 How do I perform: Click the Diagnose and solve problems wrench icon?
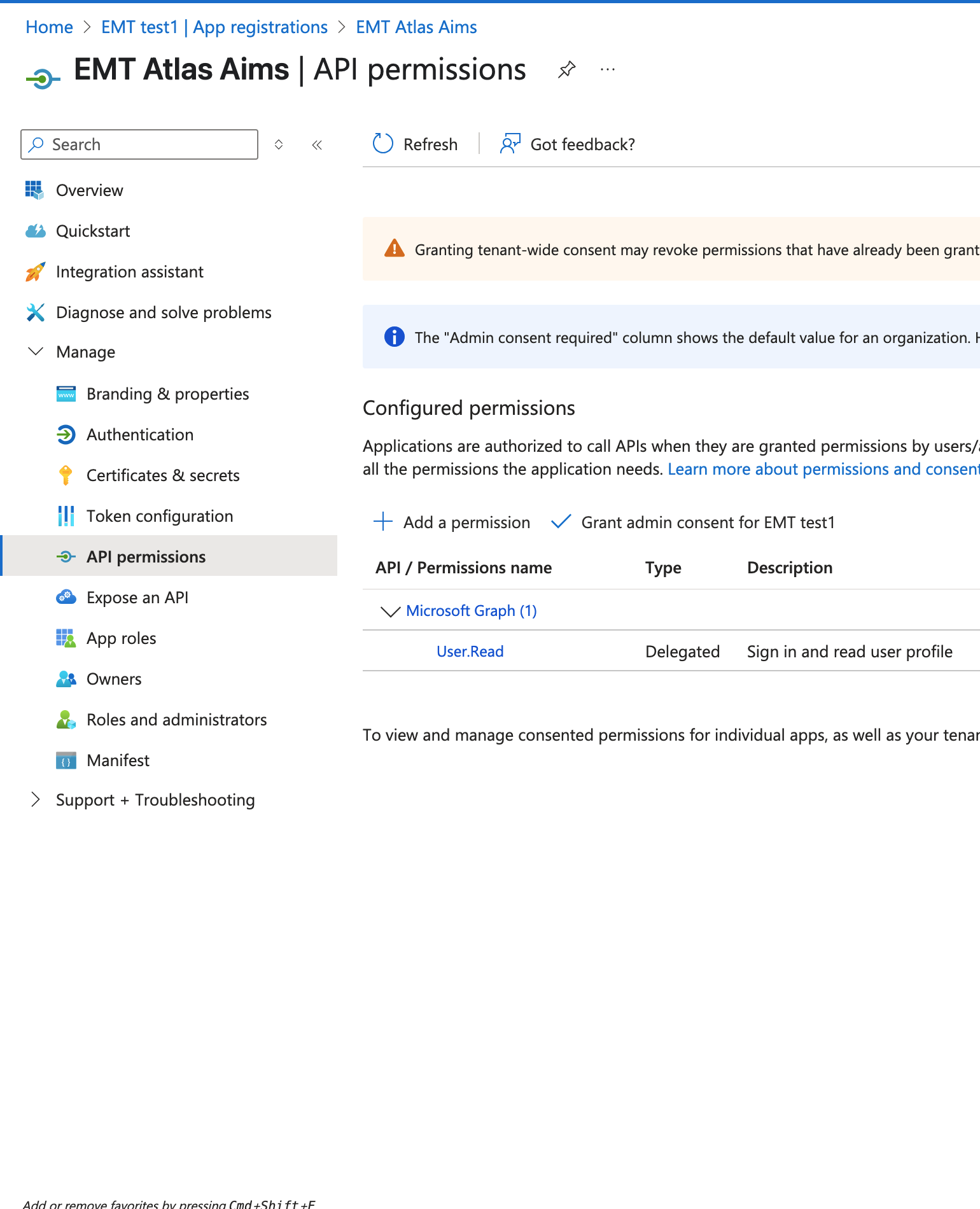coord(35,312)
